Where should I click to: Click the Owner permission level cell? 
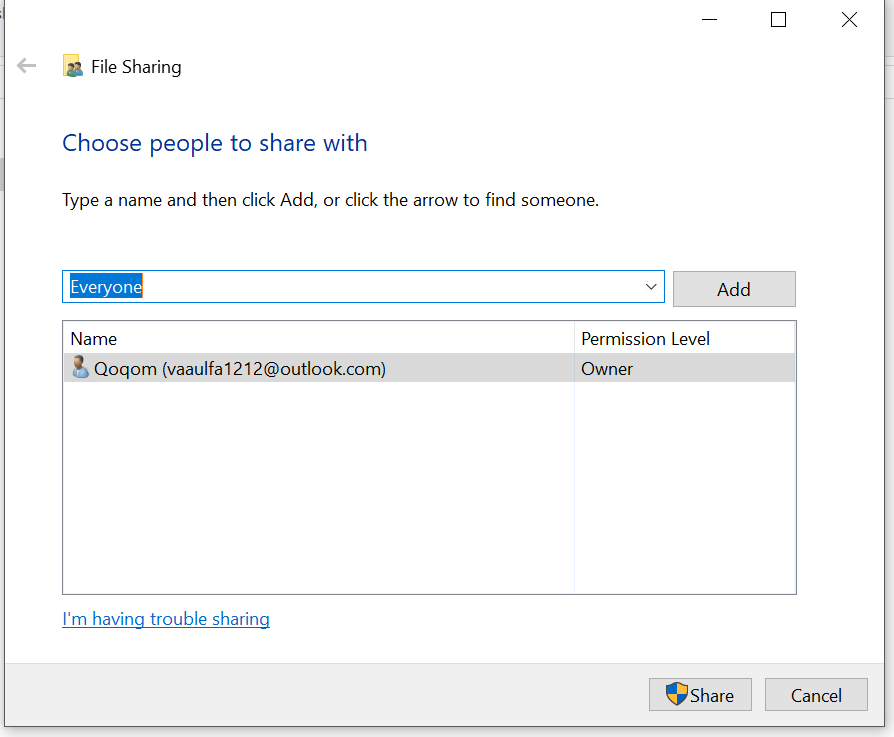[x=684, y=368]
